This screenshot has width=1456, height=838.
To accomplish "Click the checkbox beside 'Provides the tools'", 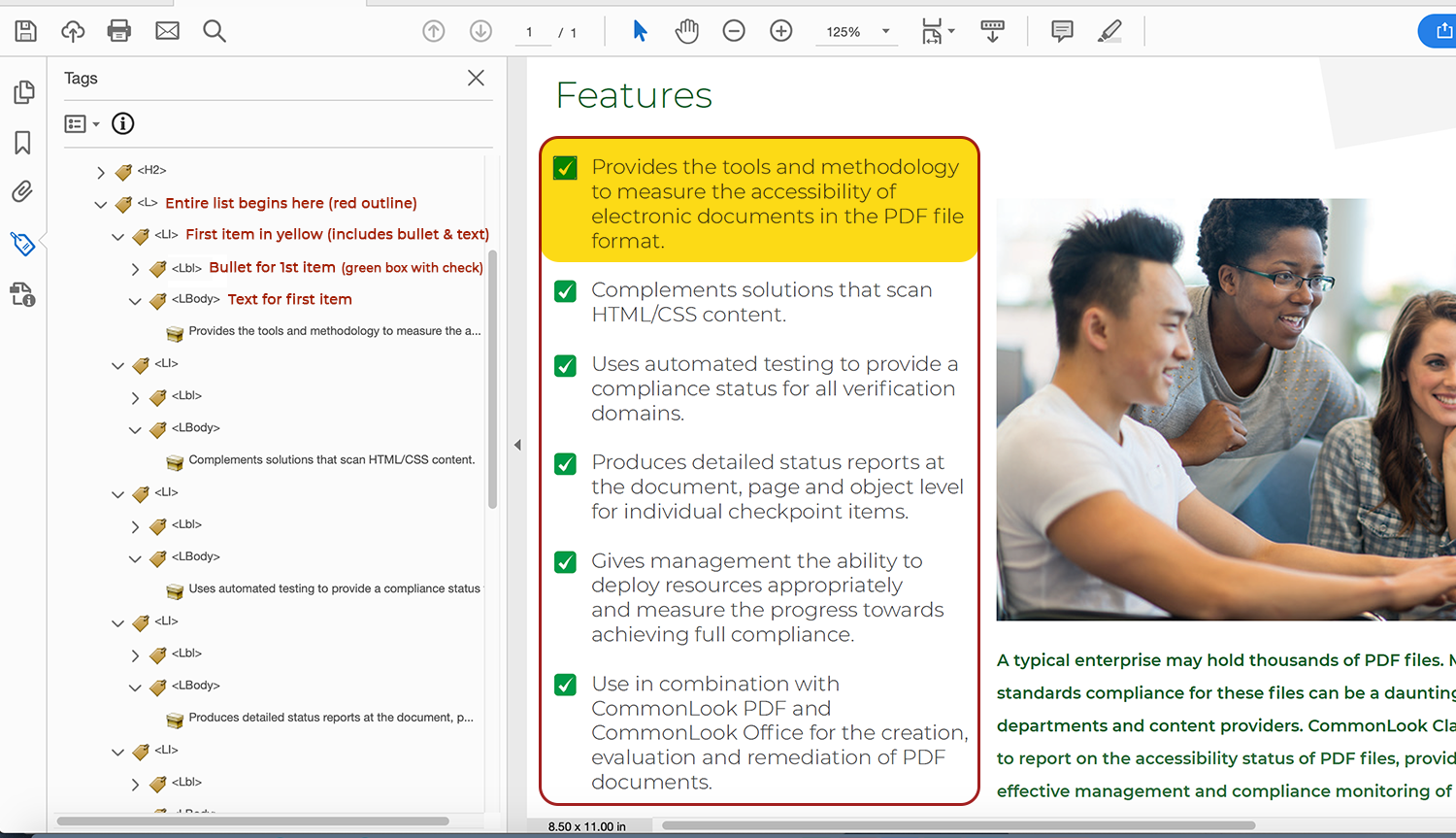I will pyautogui.click(x=565, y=168).
